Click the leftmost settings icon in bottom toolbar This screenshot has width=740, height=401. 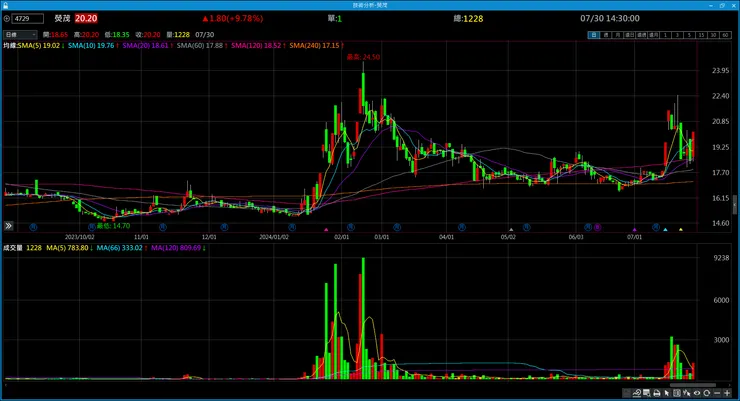click(x=627, y=393)
